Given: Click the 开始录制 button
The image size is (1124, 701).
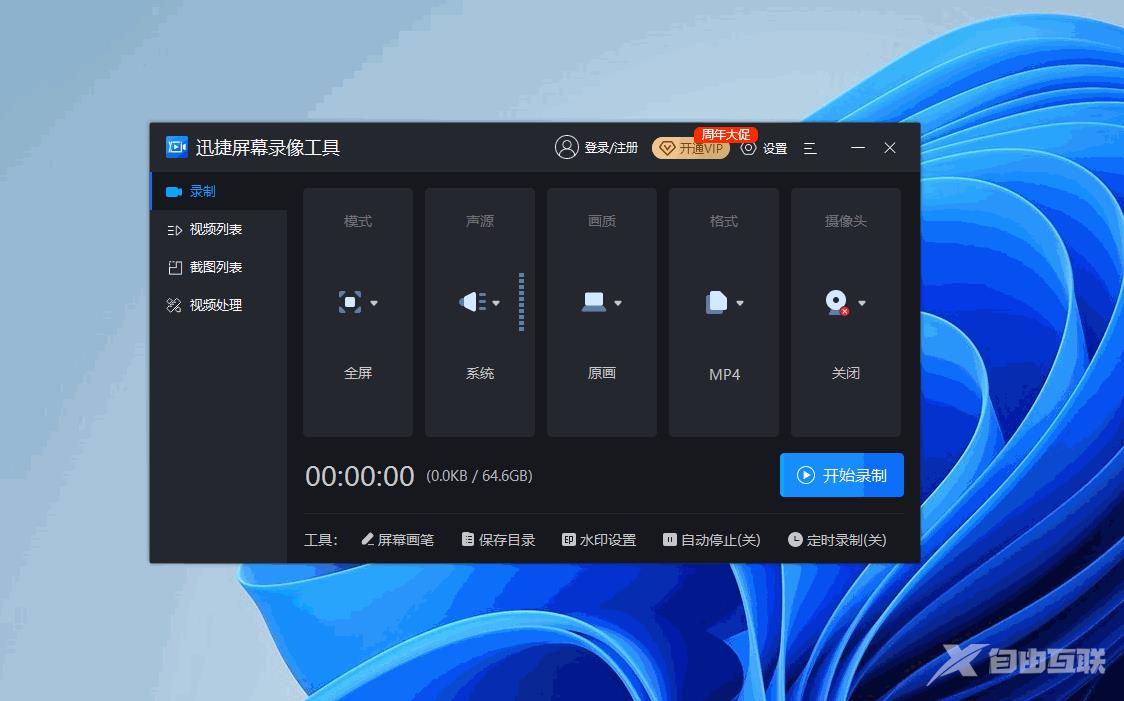Looking at the screenshot, I should [x=842, y=475].
